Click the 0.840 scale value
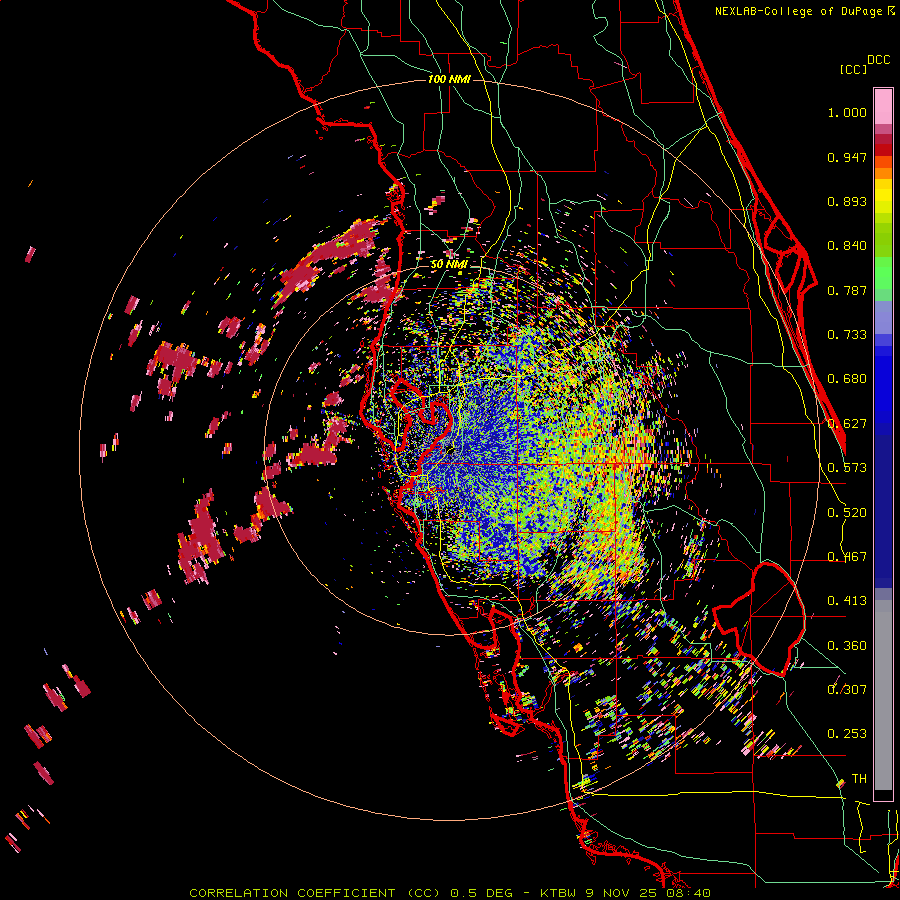Image resolution: width=900 pixels, height=900 pixels. click(x=847, y=246)
